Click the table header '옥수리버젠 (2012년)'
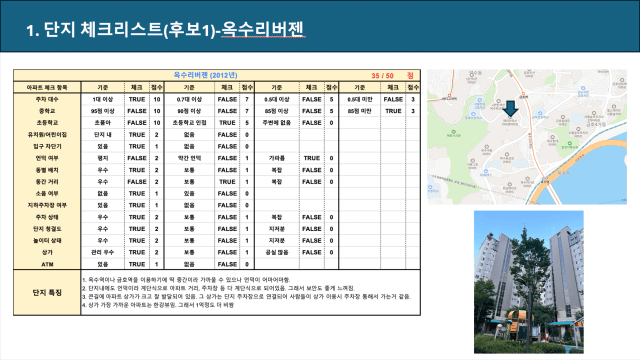 coord(205,75)
